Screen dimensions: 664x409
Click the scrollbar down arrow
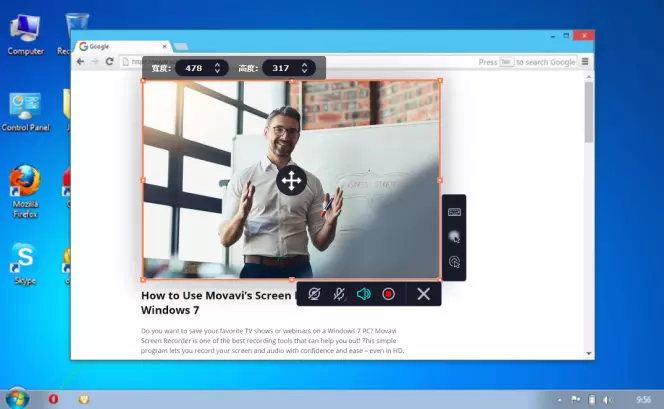[x=589, y=353]
